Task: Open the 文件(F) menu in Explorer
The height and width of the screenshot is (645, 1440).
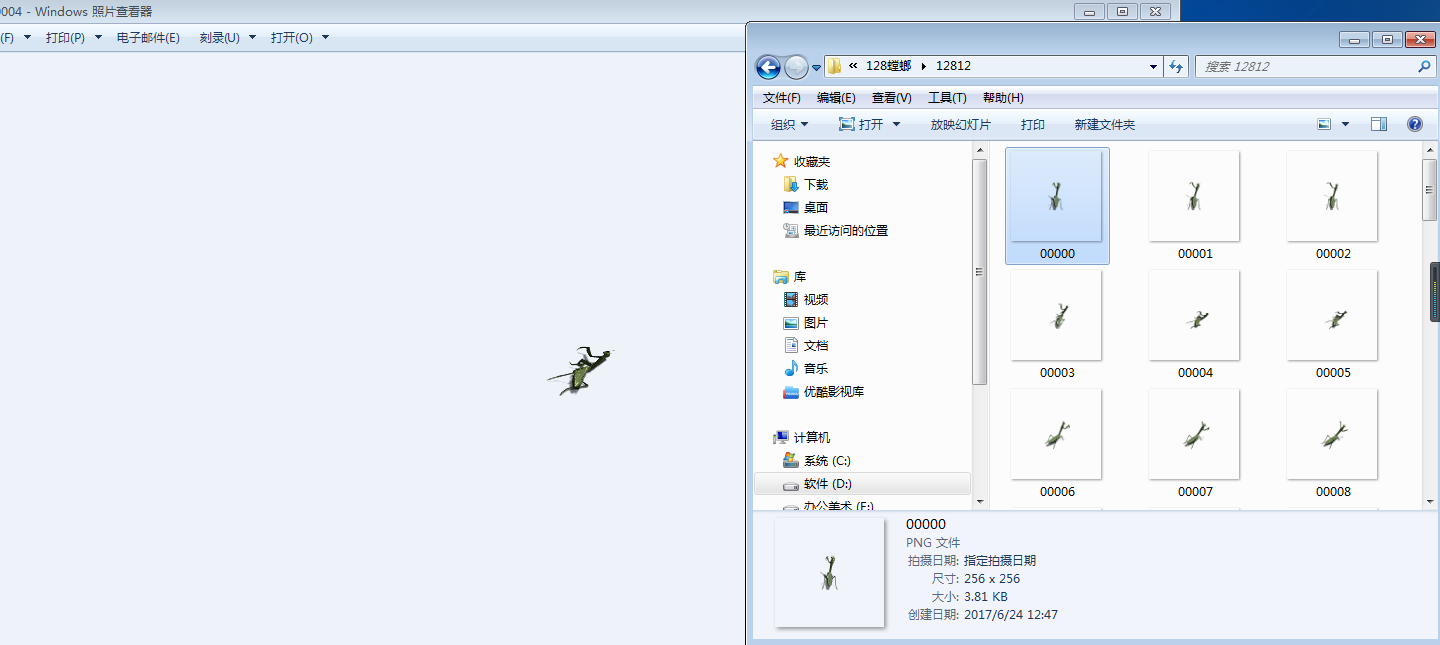Action: tap(782, 98)
